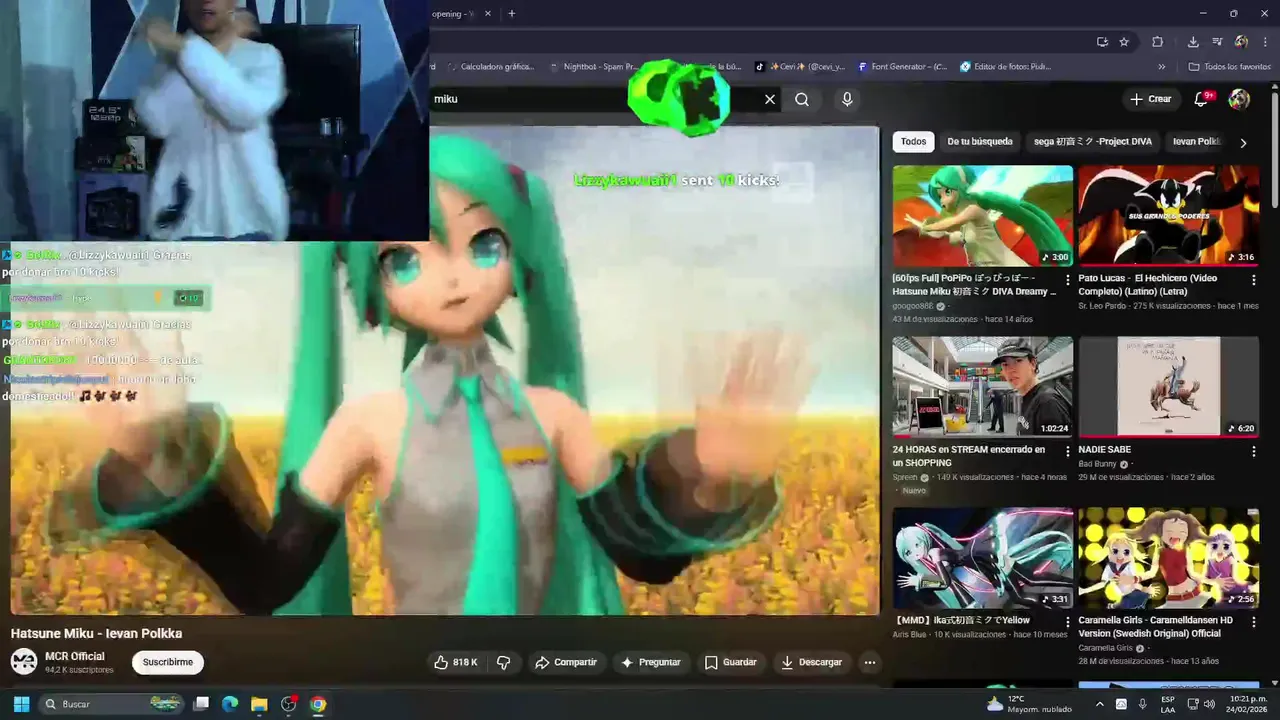1280x720 pixels.
Task: Open MCR Official channel avatar
Action: coord(24,661)
